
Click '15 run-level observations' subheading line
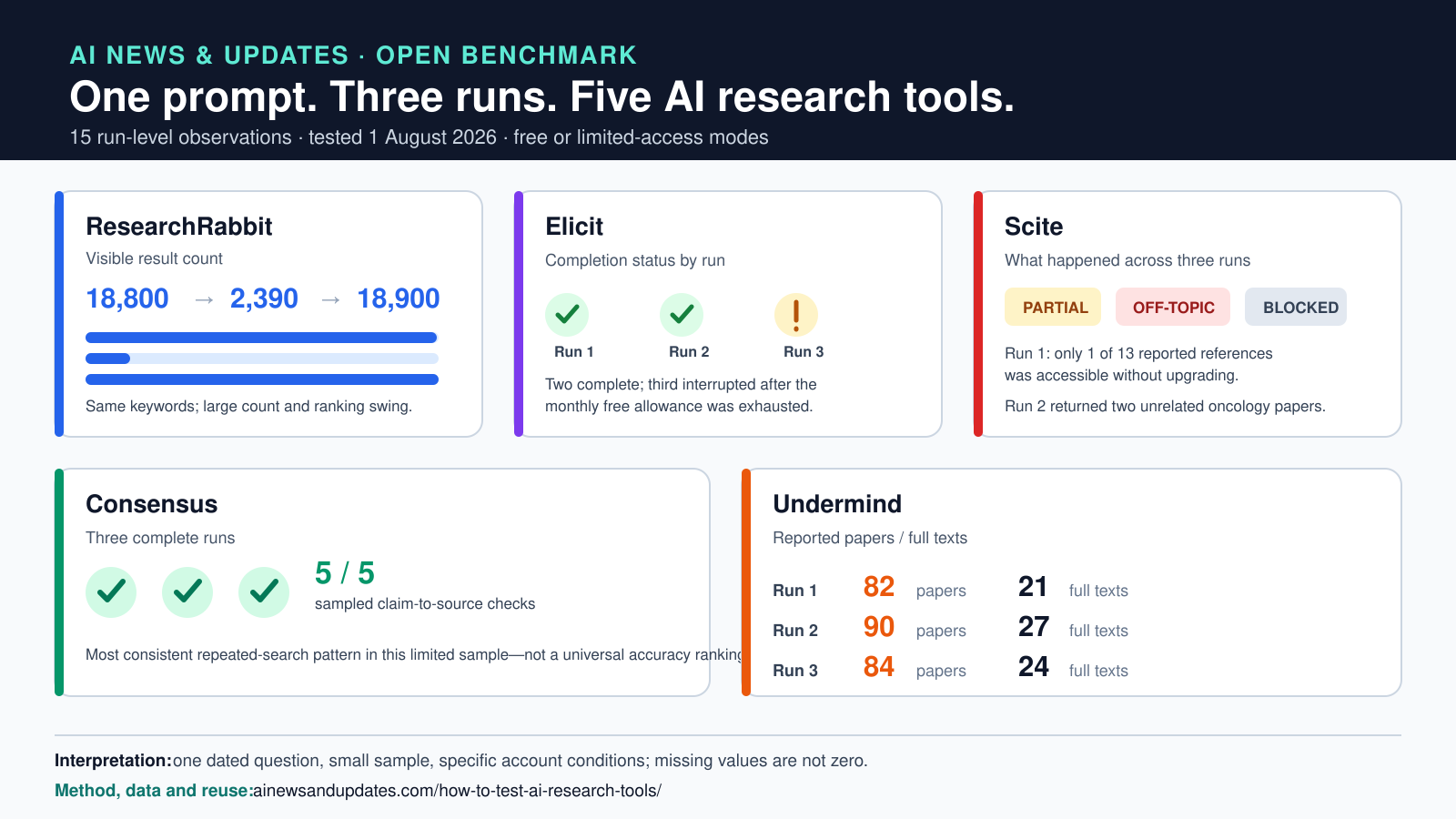pyautogui.click(x=420, y=137)
